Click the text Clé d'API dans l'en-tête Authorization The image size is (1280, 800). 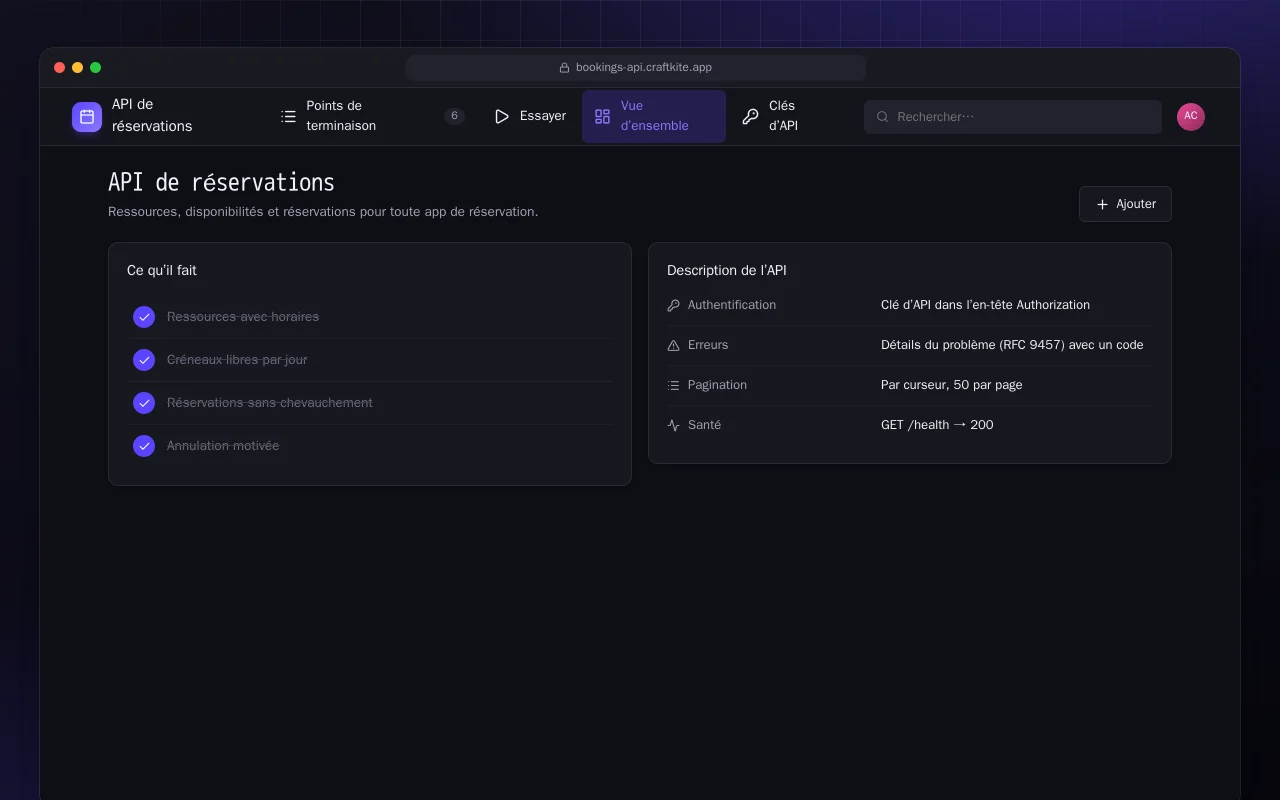pyautogui.click(x=985, y=305)
